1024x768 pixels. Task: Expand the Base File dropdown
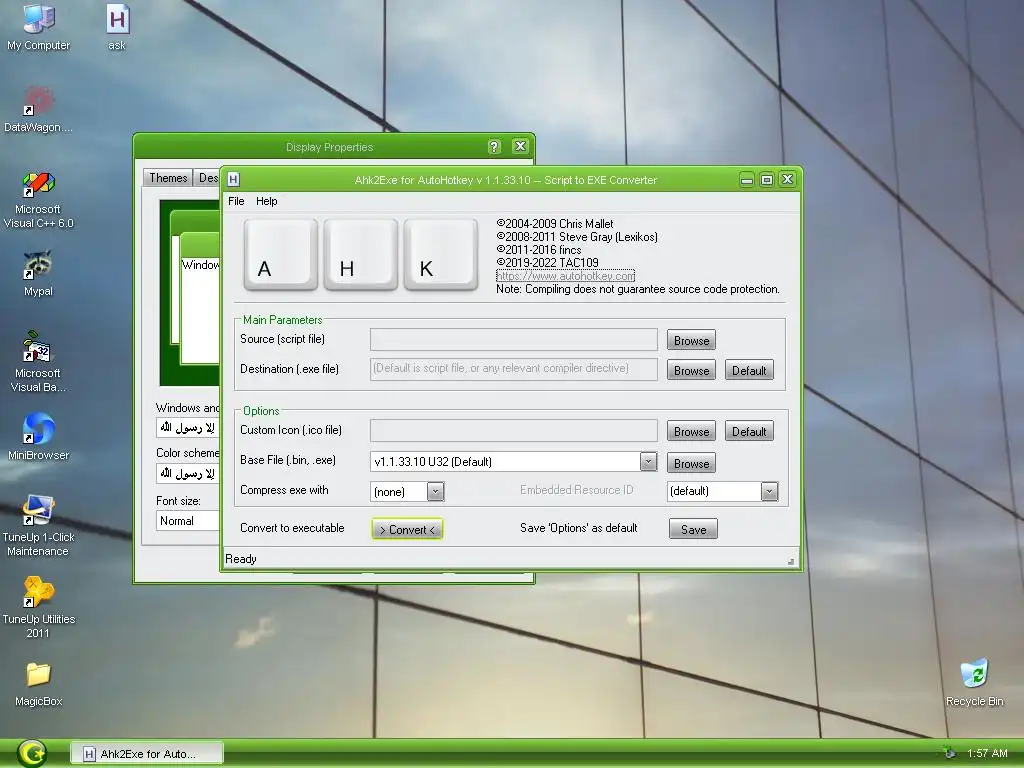648,461
